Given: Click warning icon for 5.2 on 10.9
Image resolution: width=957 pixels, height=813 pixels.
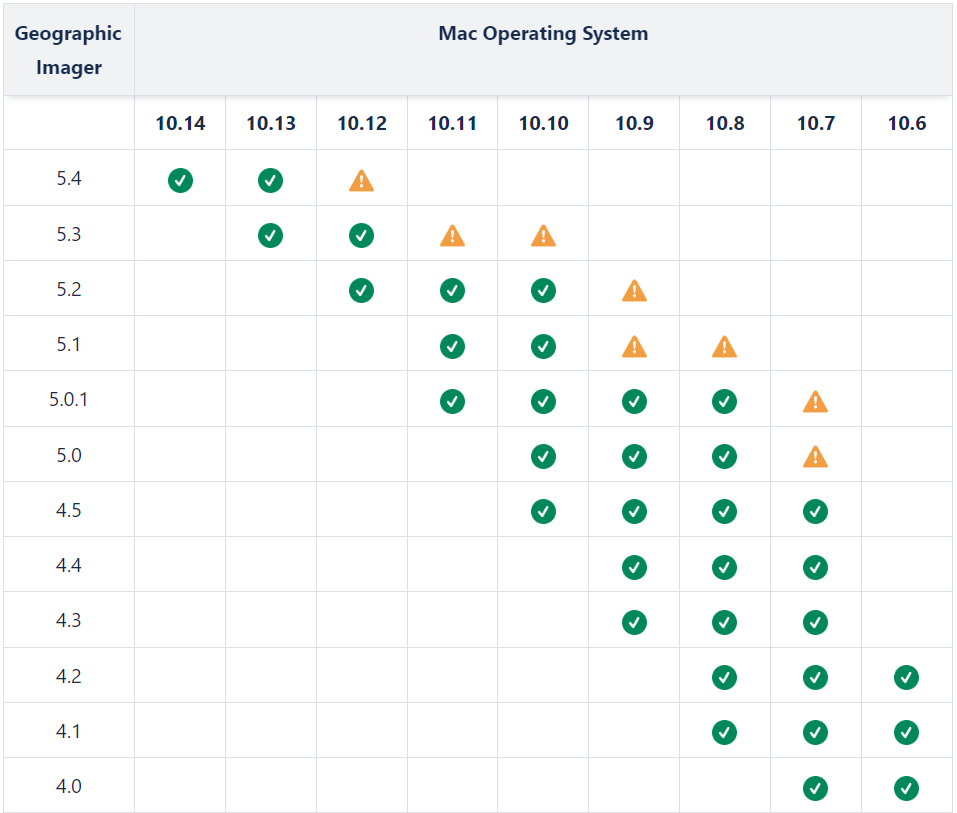Looking at the screenshot, I should pos(634,291).
